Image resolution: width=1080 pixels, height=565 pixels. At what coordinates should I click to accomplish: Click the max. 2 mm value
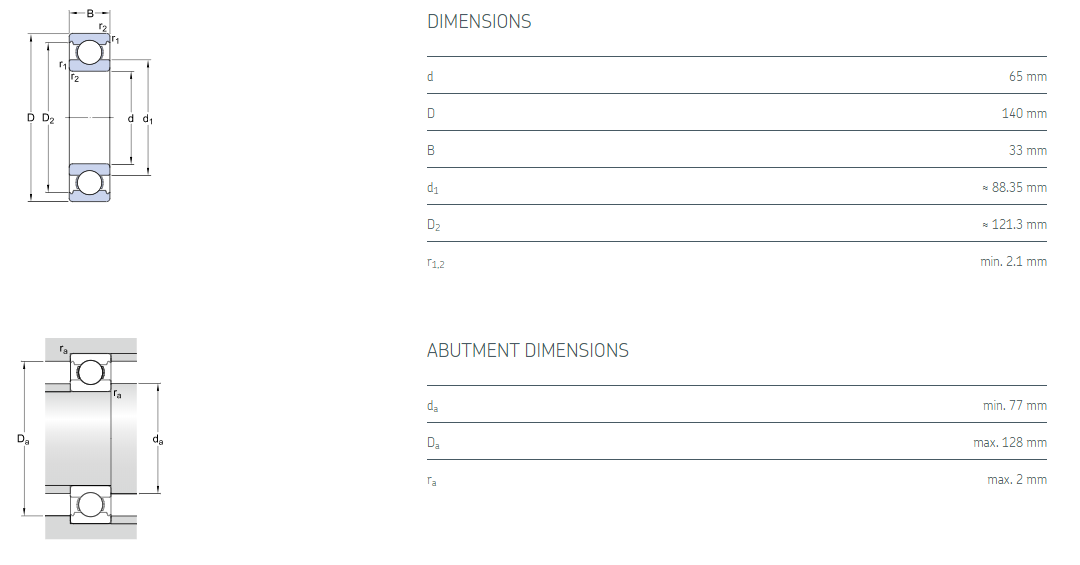(x=1016, y=479)
